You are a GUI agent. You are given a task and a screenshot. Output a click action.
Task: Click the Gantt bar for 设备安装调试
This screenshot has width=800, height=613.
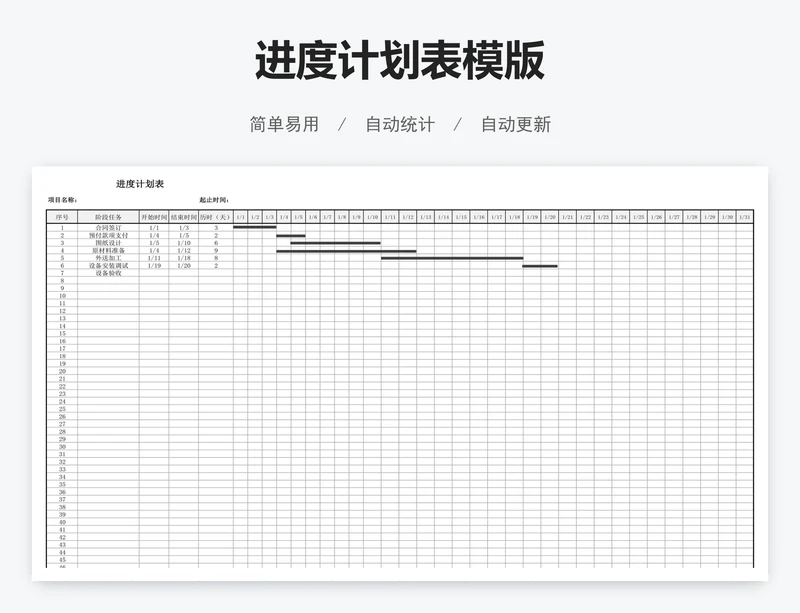[540, 266]
